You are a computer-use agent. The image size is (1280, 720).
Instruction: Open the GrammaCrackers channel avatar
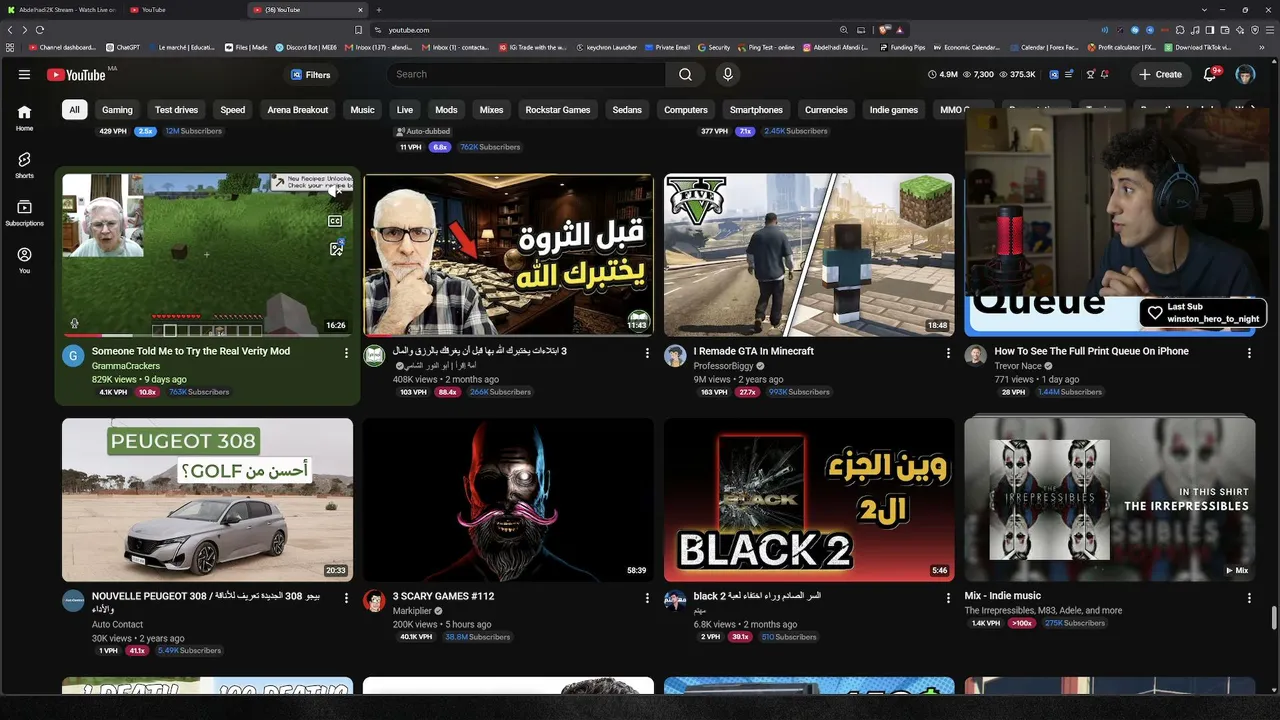click(73, 356)
